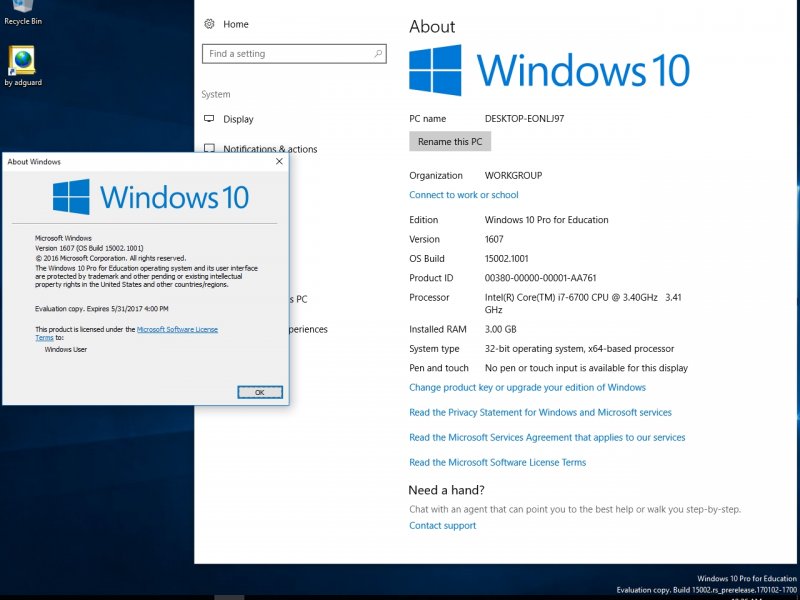Click '© 2016 Microsoft Corporation' dialog text

(x=111, y=258)
